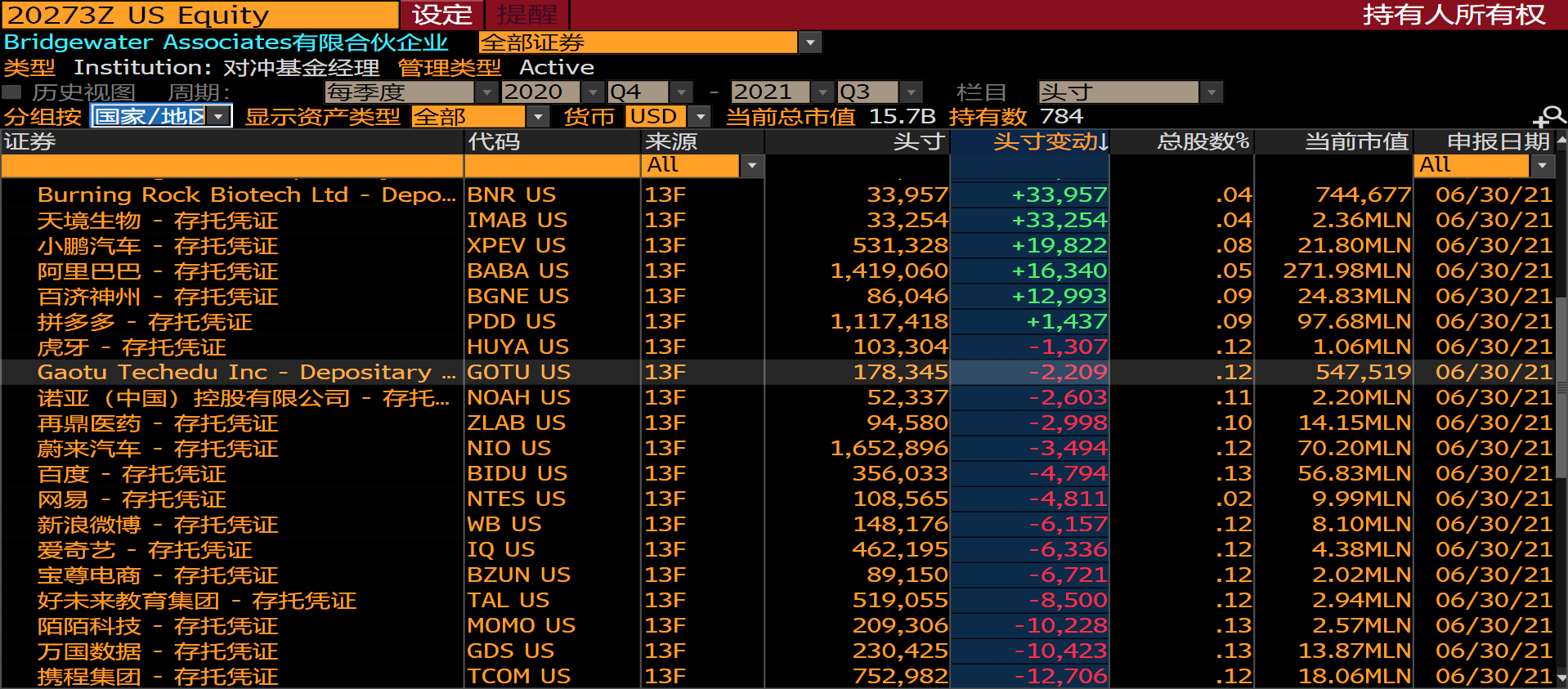Click the 持有人所有权 title label

pos(1454,15)
